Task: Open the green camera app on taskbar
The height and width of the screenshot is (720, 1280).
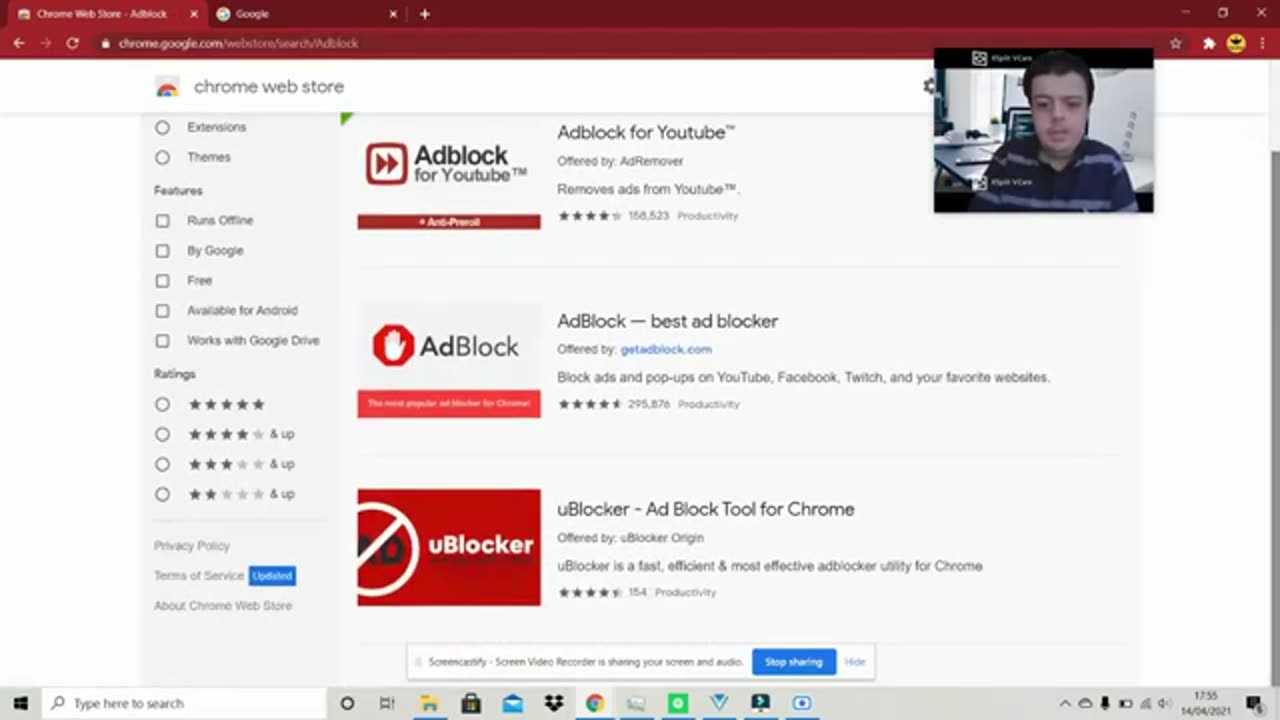Action: click(678, 703)
